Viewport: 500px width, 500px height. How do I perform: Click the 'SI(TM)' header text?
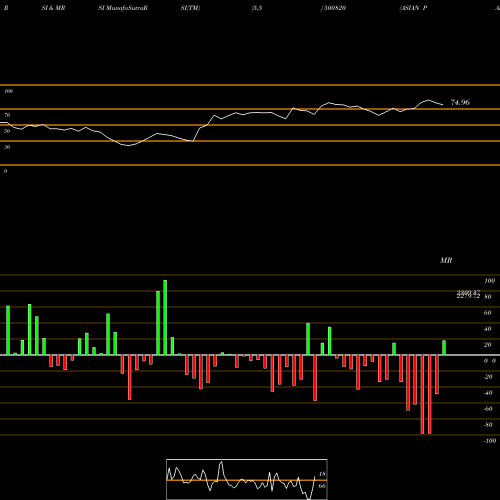click(x=190, y=8)
